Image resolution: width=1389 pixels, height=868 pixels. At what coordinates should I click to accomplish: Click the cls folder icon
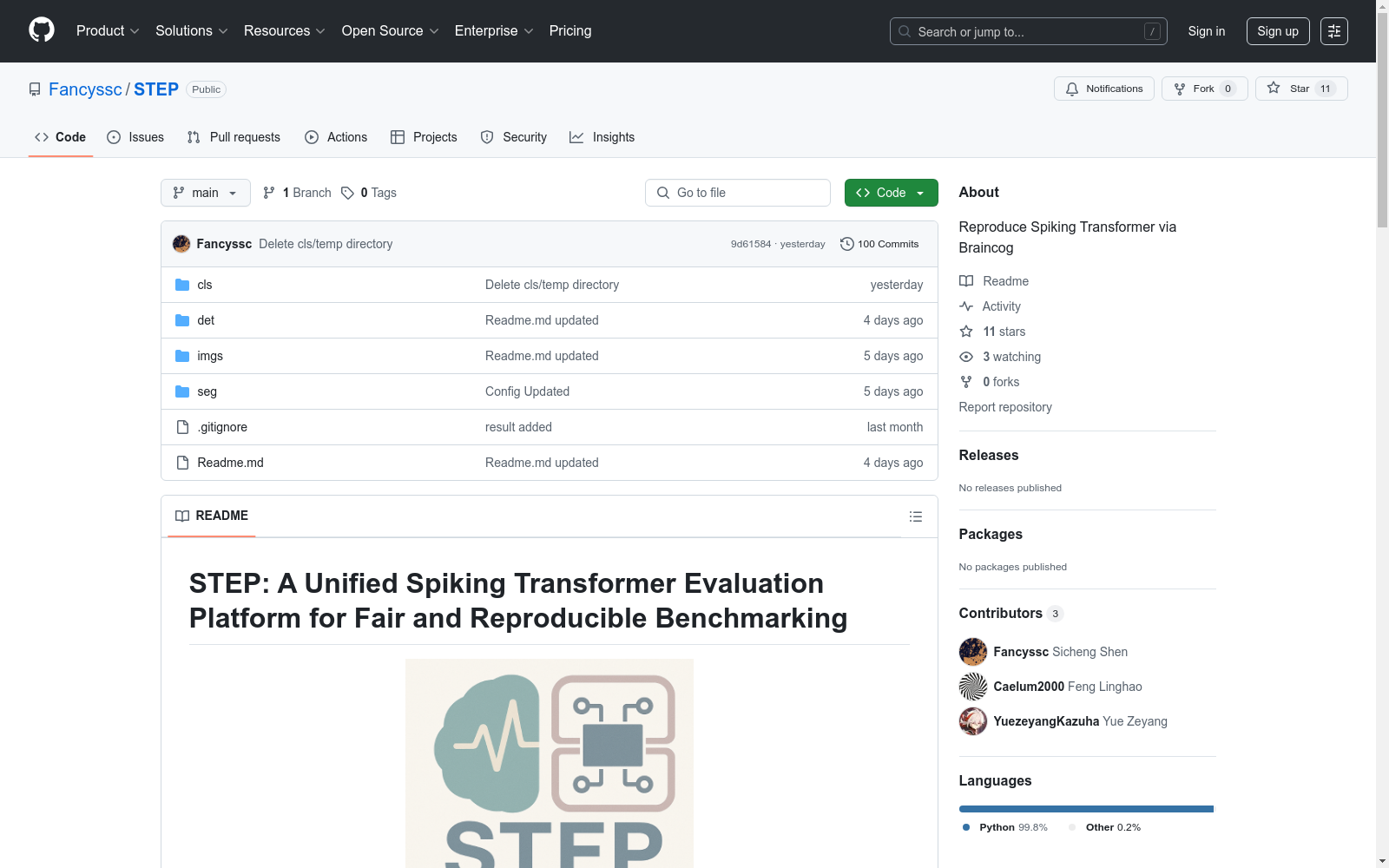pos(182,285)
